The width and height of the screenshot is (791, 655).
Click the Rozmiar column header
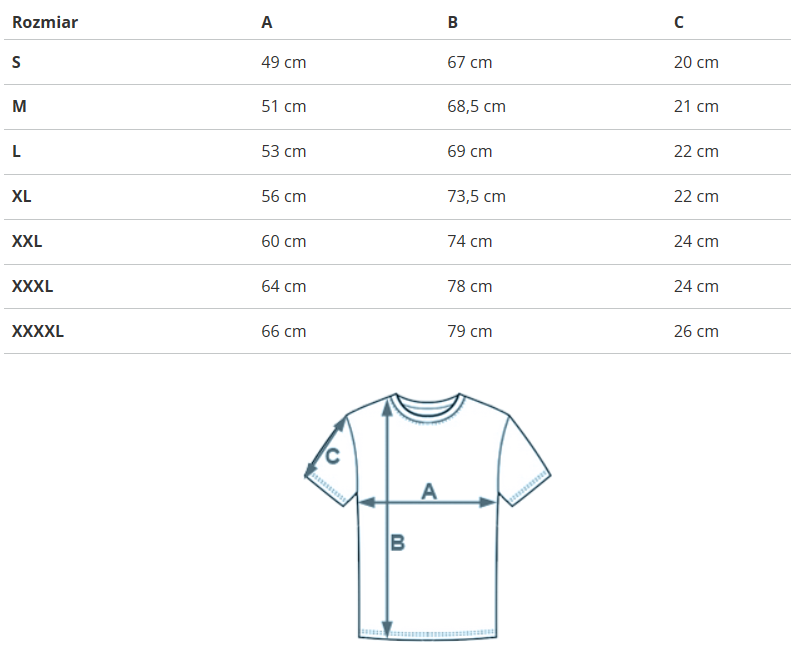[45, 22]
